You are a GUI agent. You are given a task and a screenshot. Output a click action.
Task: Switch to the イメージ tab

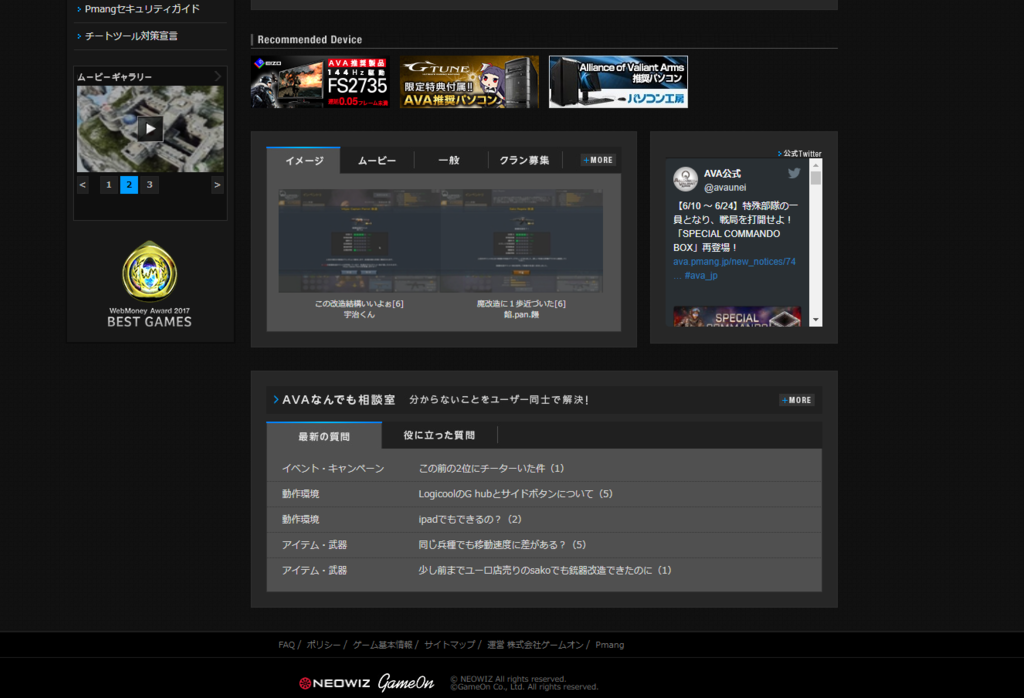click(304, 160)
